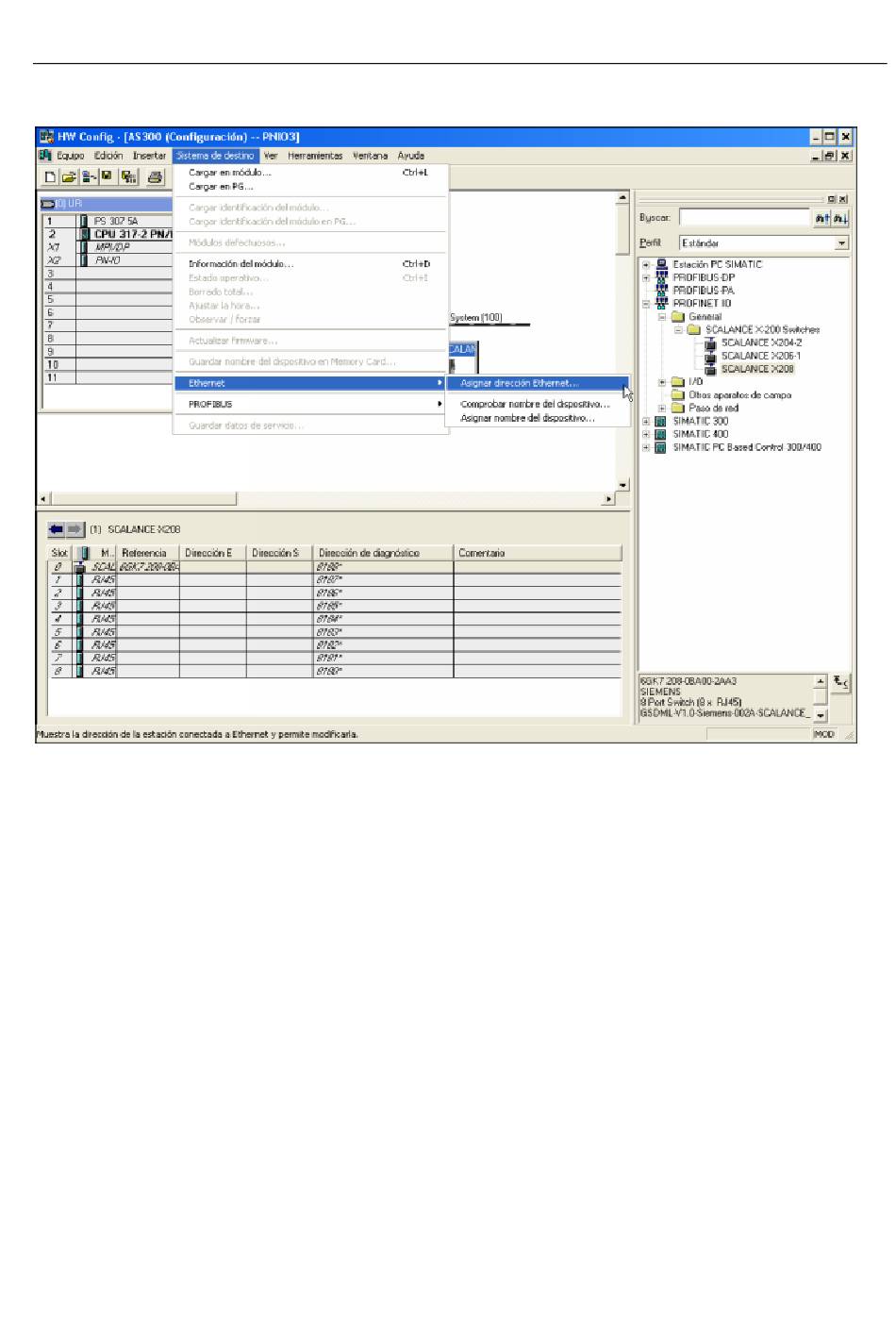Open the Equipo menu

[70, 156]
